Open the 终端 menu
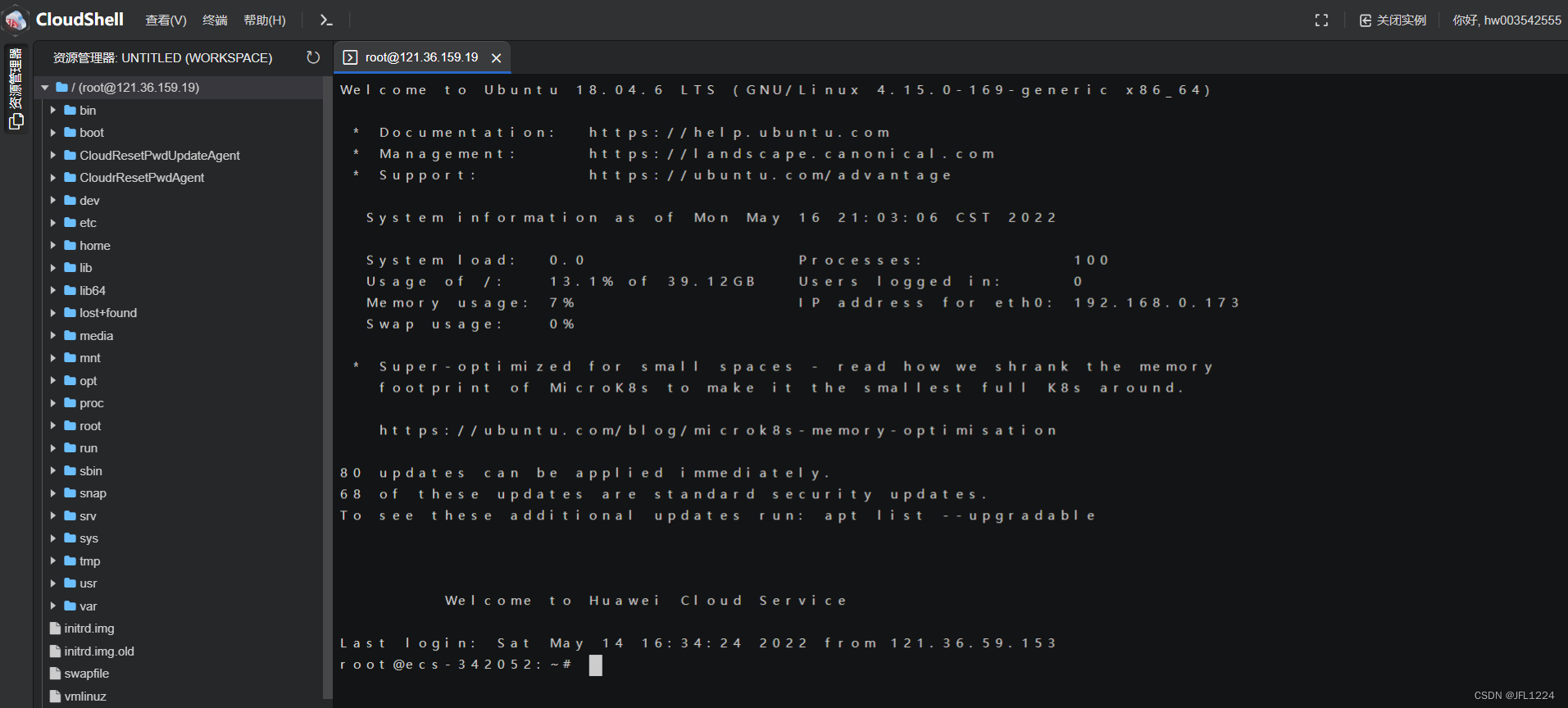The height and width of the screenshot is (708, 1568). [x=215, y=20]
